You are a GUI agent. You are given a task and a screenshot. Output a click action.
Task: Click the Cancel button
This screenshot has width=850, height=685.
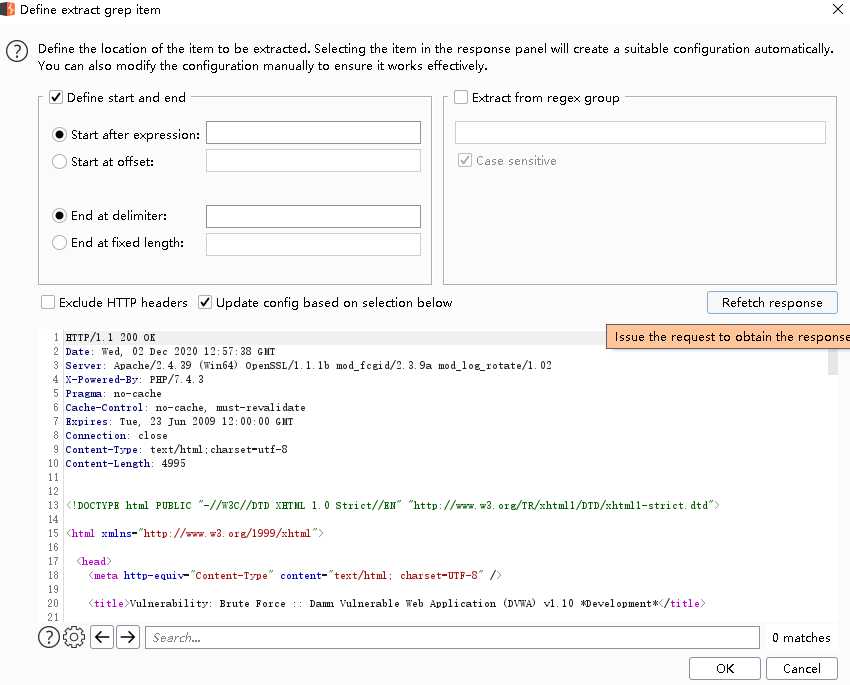(802, 669)
